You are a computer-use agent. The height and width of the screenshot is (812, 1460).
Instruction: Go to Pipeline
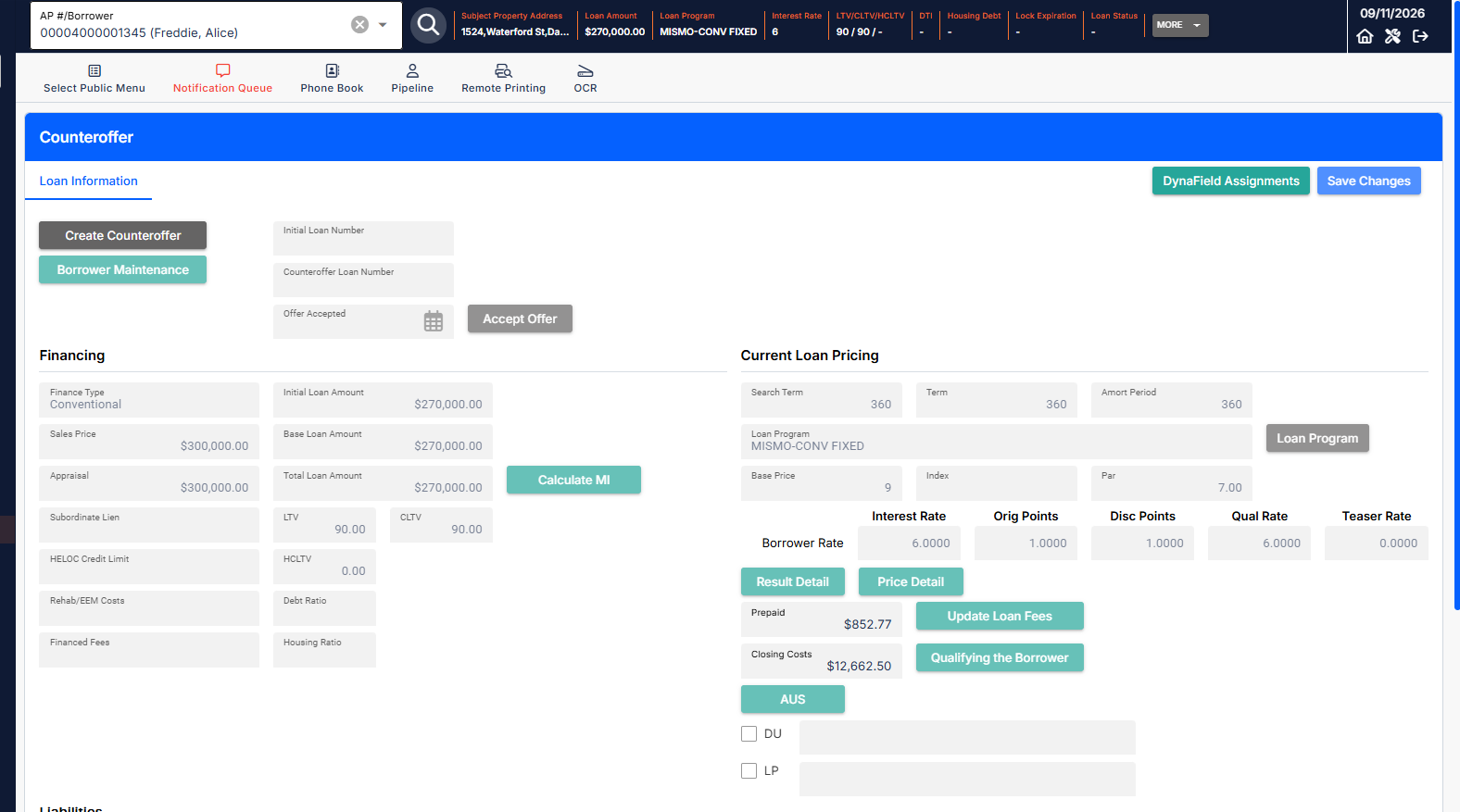tap(412, 79)
